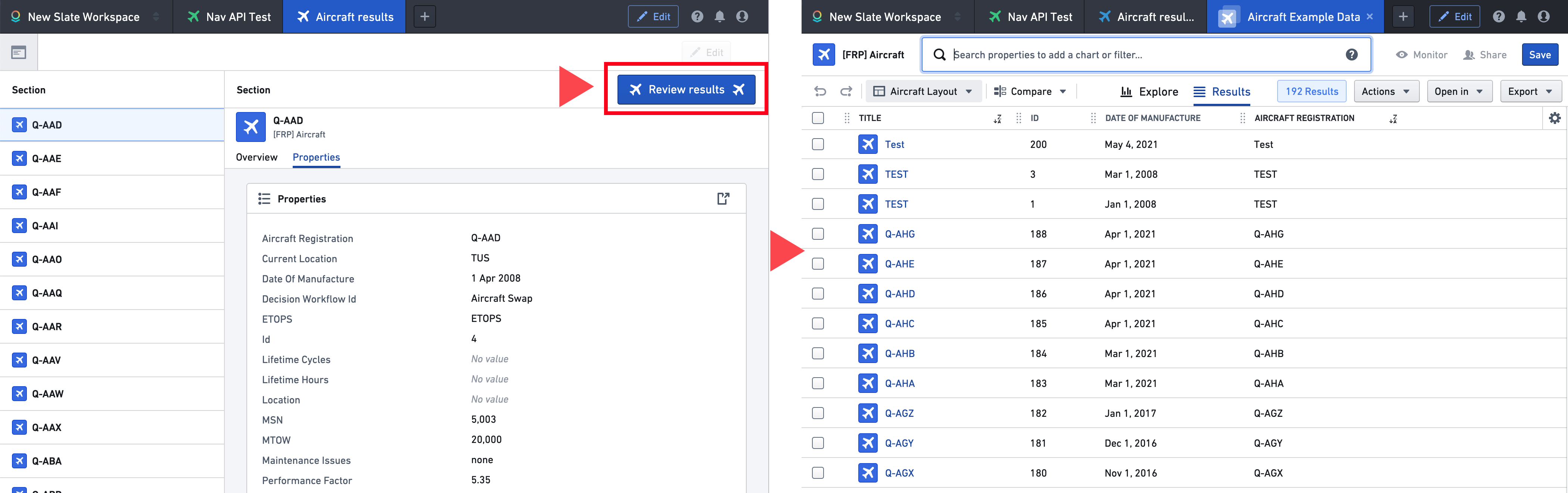Check the box for Q-AHD row
The width and height of the screenshot is (1568, 493).
pos(818,293)
